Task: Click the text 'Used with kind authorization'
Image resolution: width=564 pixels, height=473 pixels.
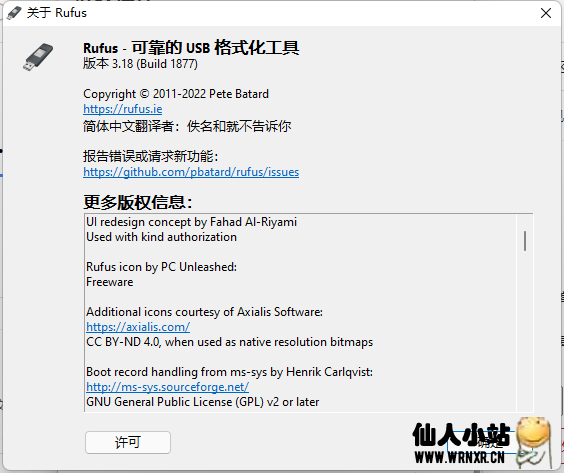Action: pos(162,237)
